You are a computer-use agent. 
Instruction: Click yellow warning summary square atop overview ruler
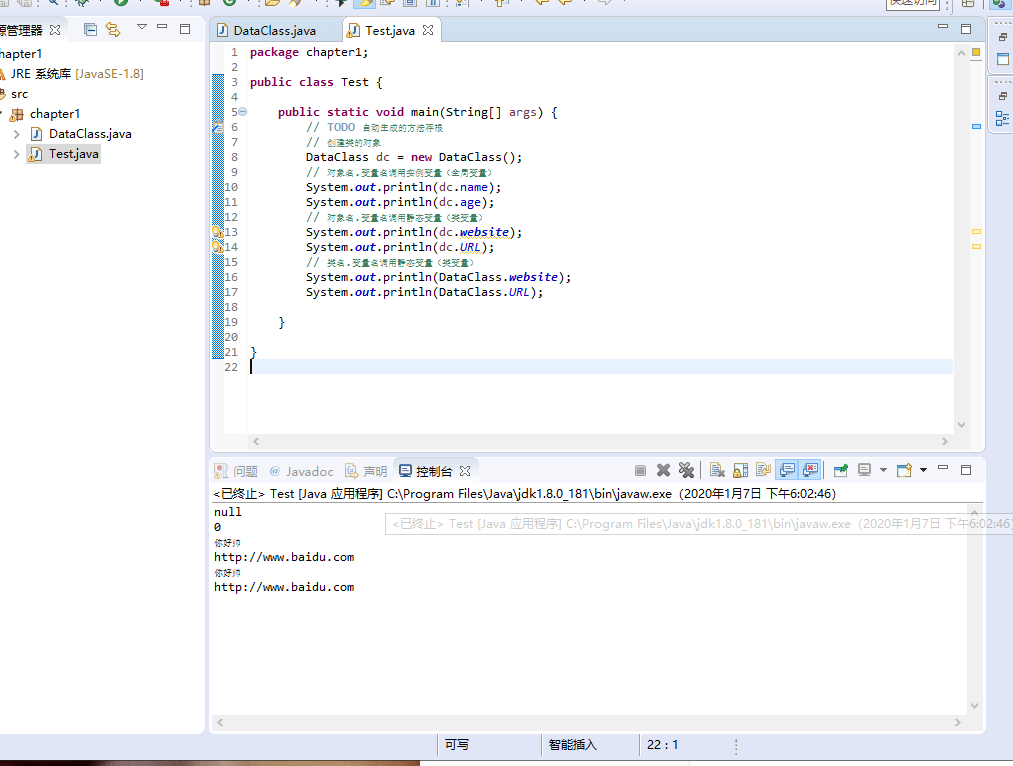[x=976, y=52]
